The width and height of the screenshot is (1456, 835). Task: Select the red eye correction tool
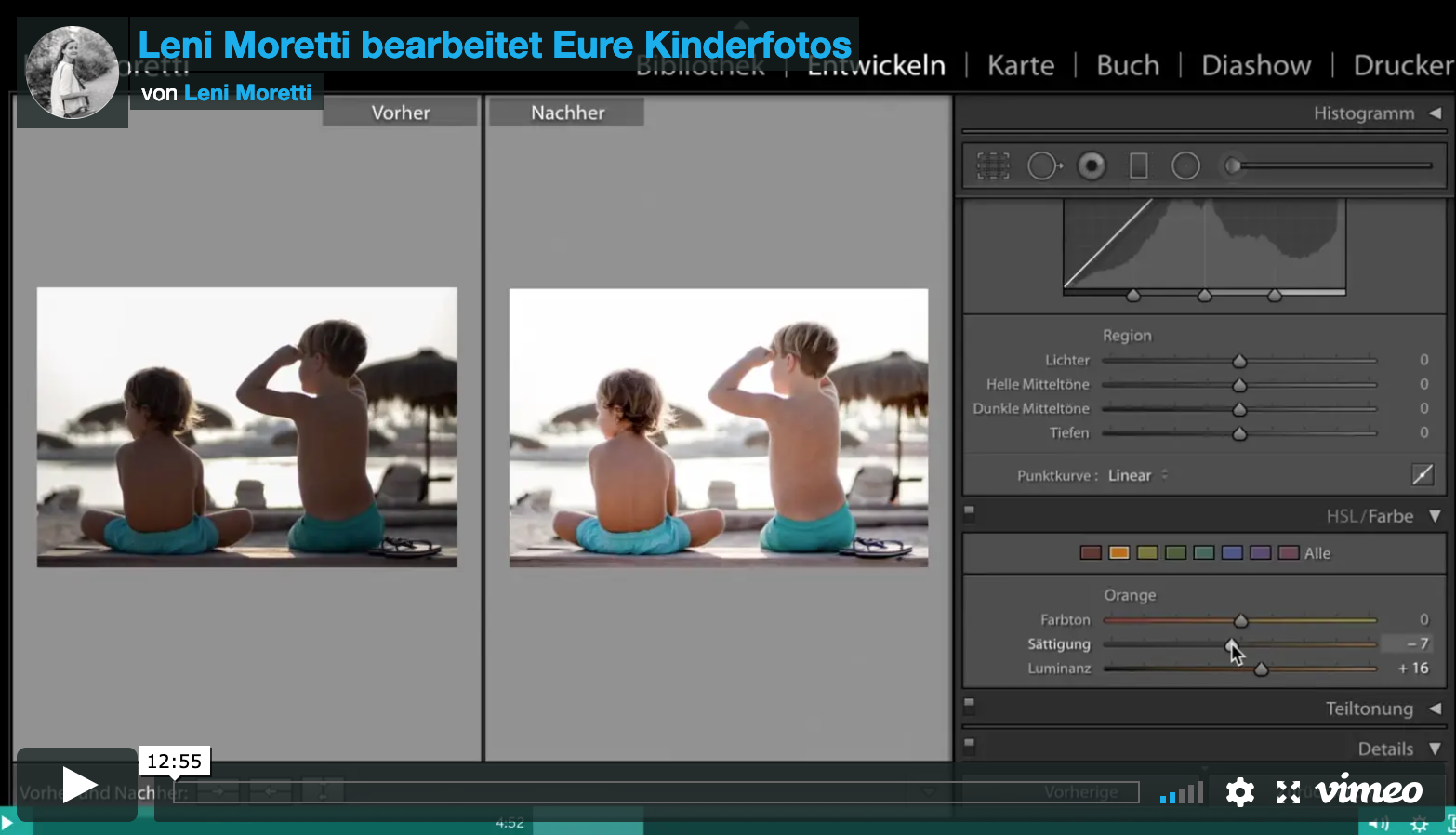[x=1092, y=166]
